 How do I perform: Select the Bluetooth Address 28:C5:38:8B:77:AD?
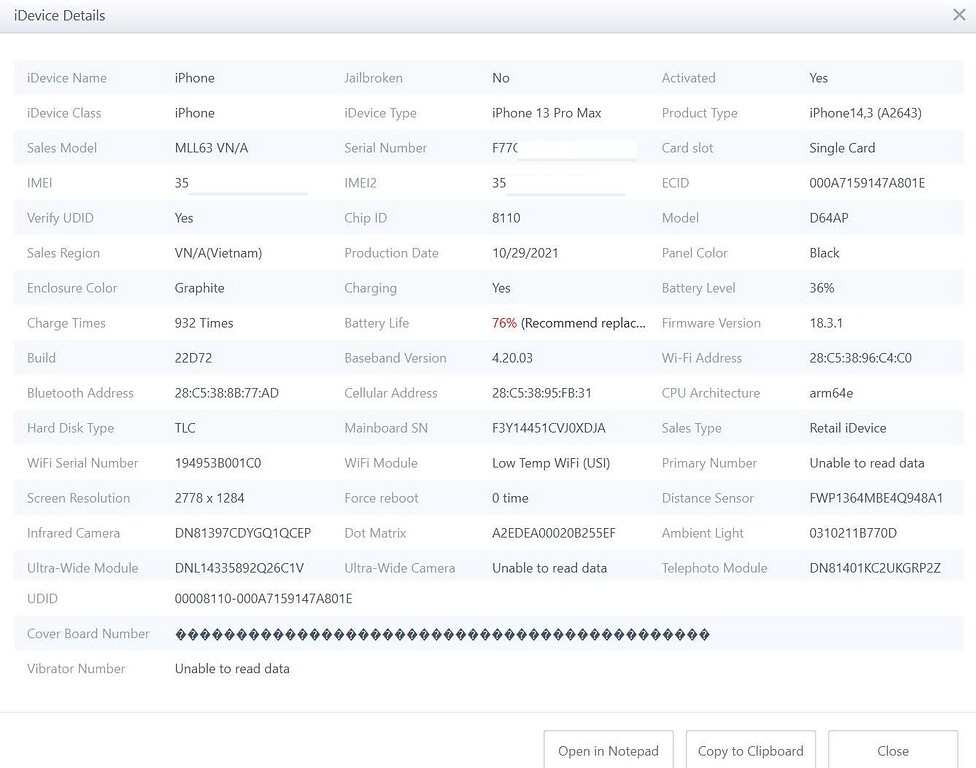point(227,393)
